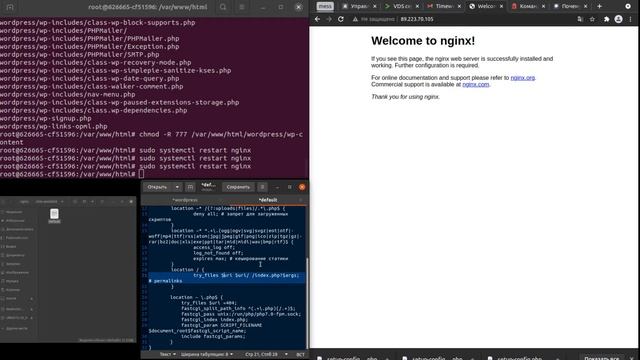Open the line/column position dropdown in status bar
Image resolution: width=640 pixels, height=360 pixels.
[266, 354]
